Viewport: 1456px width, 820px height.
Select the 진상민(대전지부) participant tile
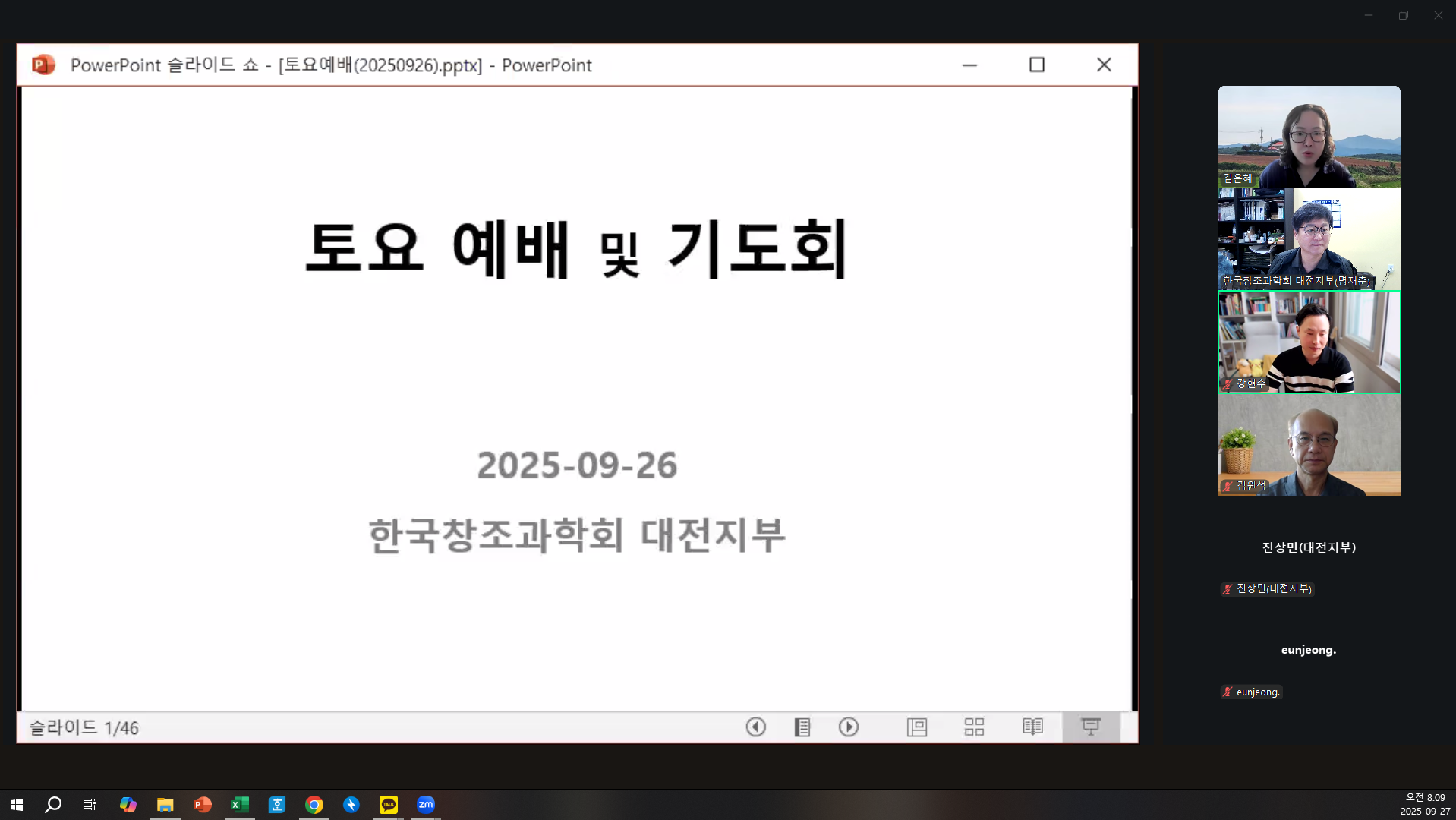[1309, 547]
